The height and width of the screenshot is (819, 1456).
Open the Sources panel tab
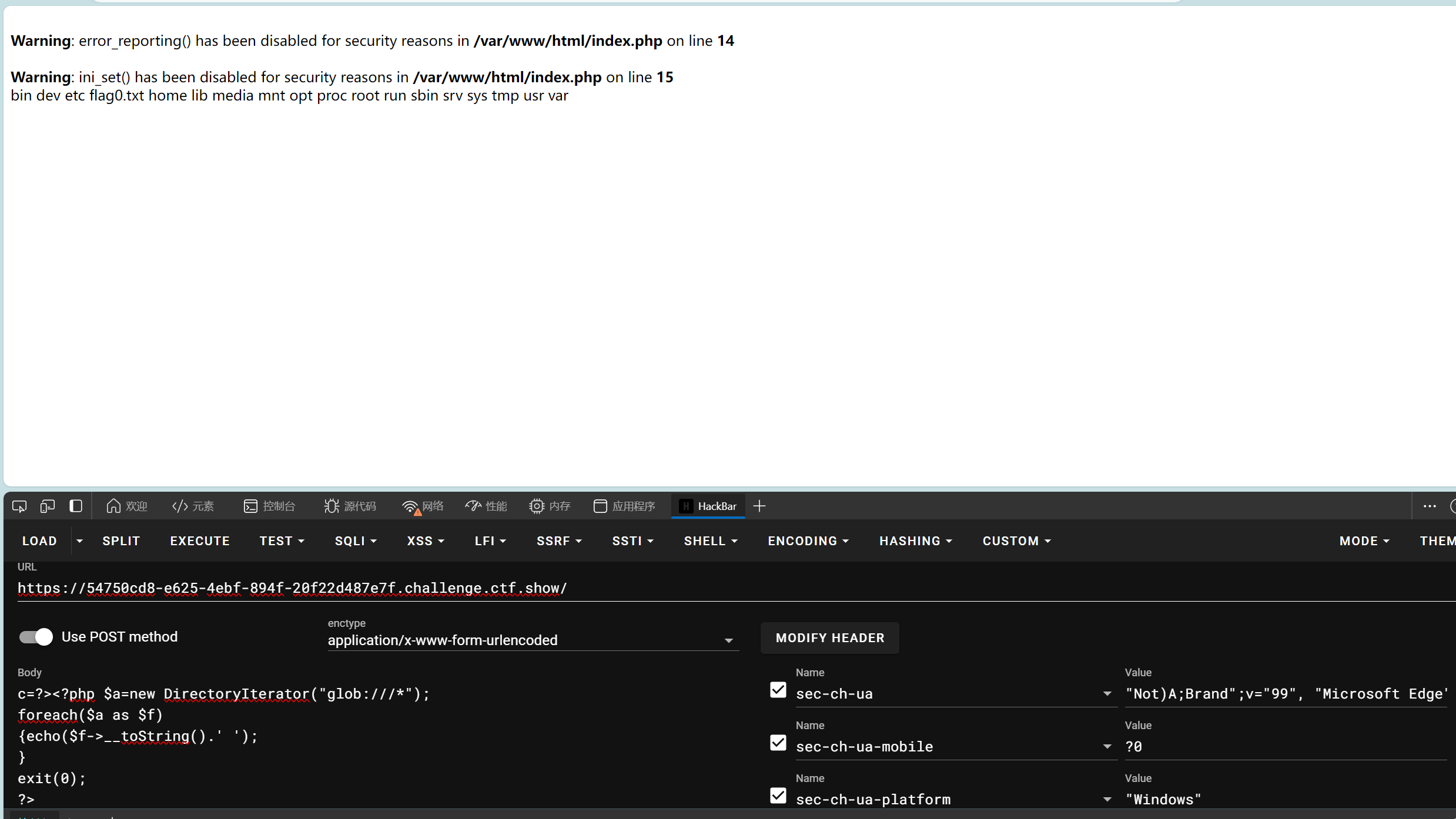350,506
